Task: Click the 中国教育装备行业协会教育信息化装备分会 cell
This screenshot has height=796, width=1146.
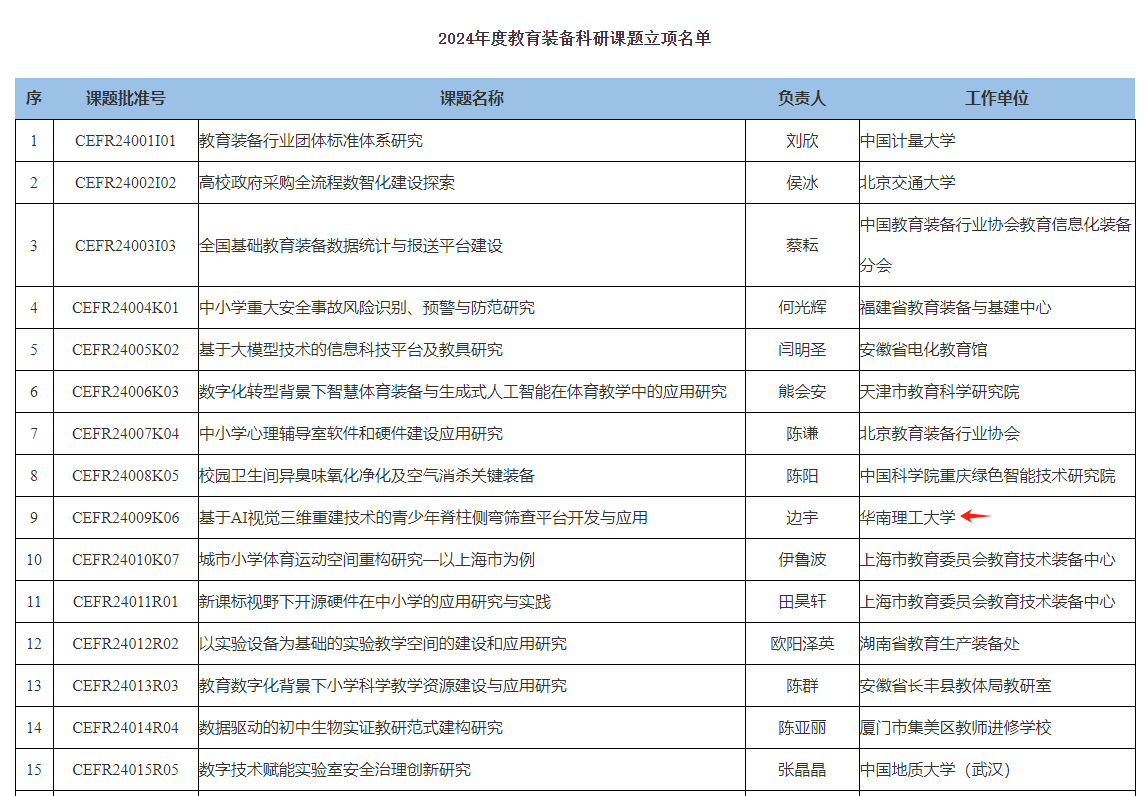Action: coord(996,245)
